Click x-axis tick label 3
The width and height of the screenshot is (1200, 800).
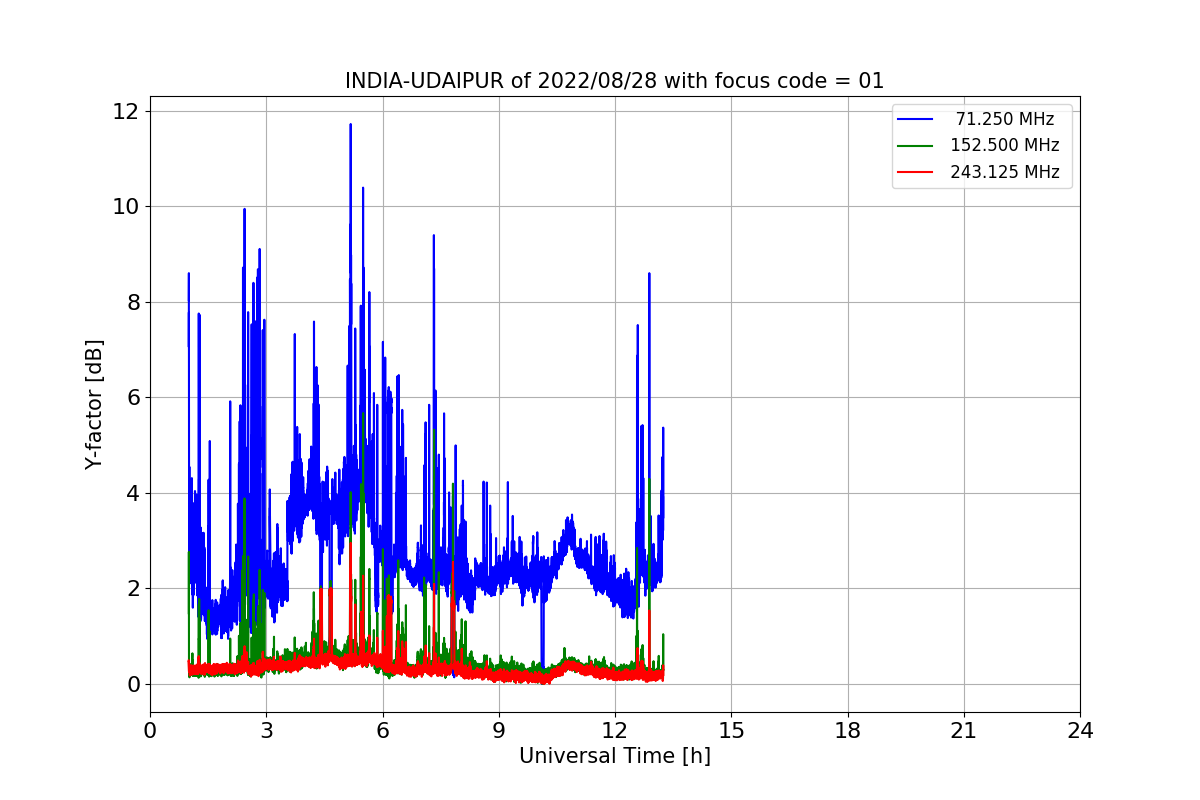(266, 731)
